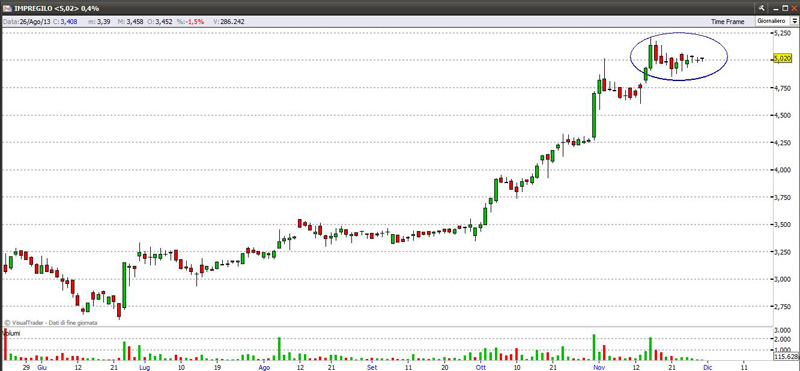The height and width of the screenshot is (371, 800).
Task: Click the 'Ago' month label on time axis
Action: (x=264, y=366)
